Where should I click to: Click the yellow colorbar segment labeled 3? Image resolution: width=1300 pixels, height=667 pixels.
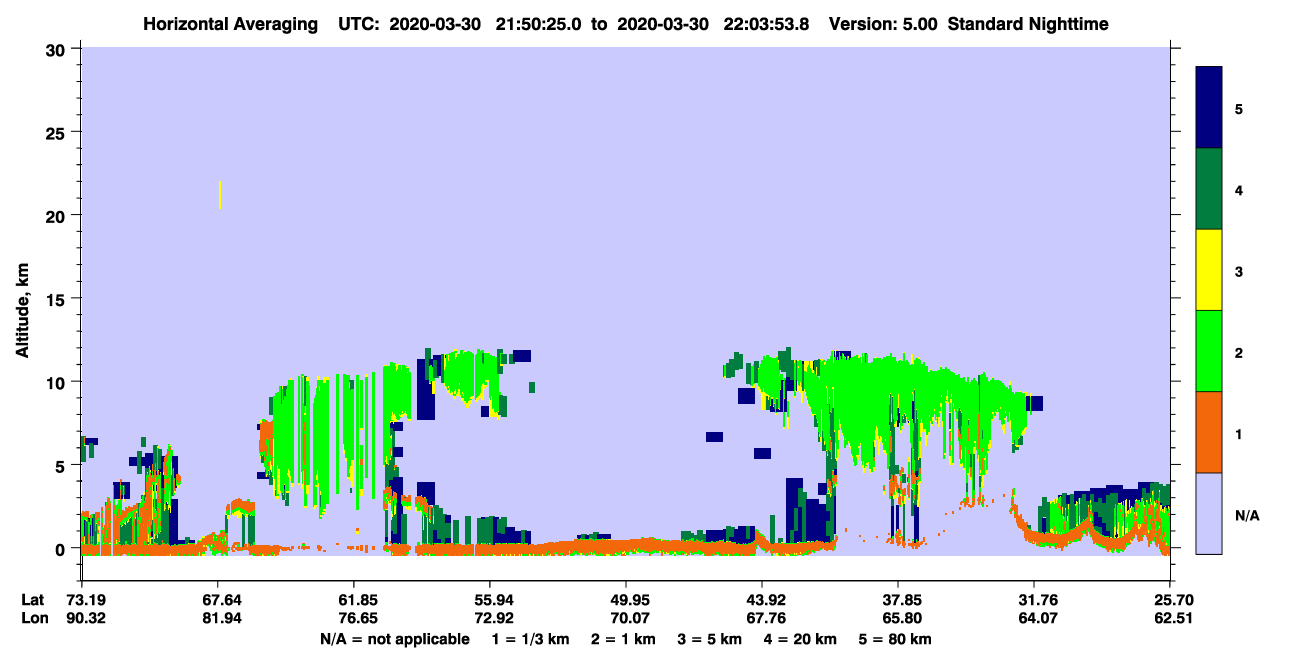tap(1209, 270)
